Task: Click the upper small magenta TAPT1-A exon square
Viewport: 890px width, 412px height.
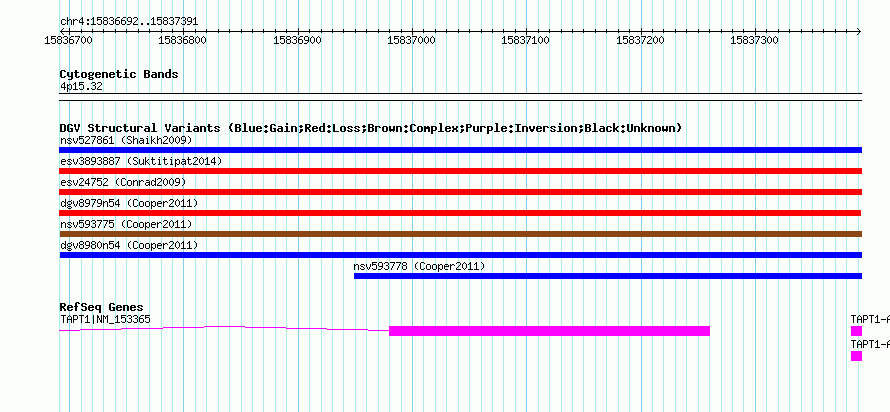Action: tap(856, 331)
